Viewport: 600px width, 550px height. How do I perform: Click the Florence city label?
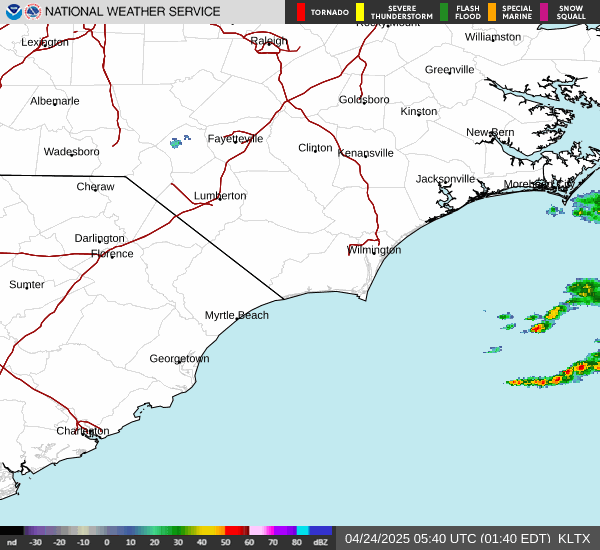[112, 254]
